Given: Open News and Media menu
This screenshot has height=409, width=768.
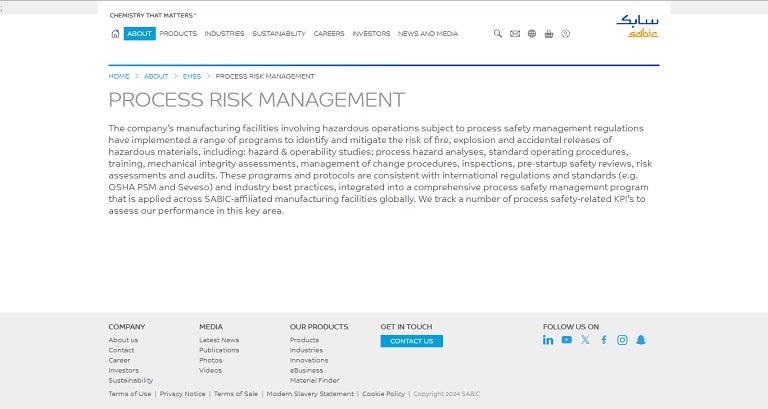Looking at the screenshot, I should (x=428, y=33).
